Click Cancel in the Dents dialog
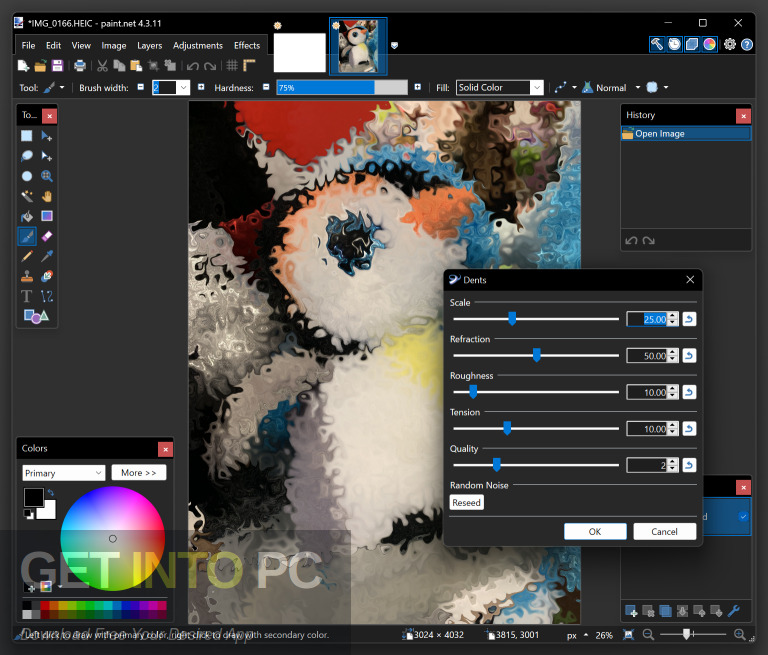This screenshot has height=655, width=768. tap(664, 532)
